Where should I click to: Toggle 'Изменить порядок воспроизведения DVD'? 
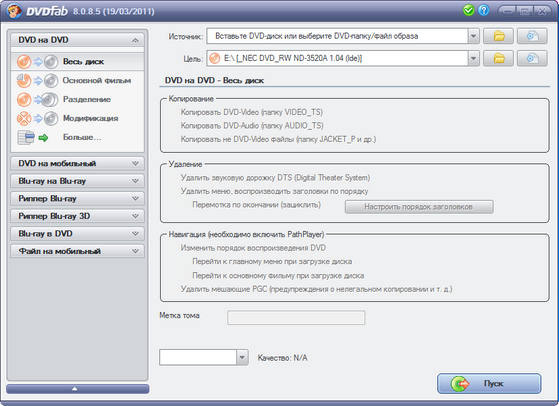tap(253, 248)
